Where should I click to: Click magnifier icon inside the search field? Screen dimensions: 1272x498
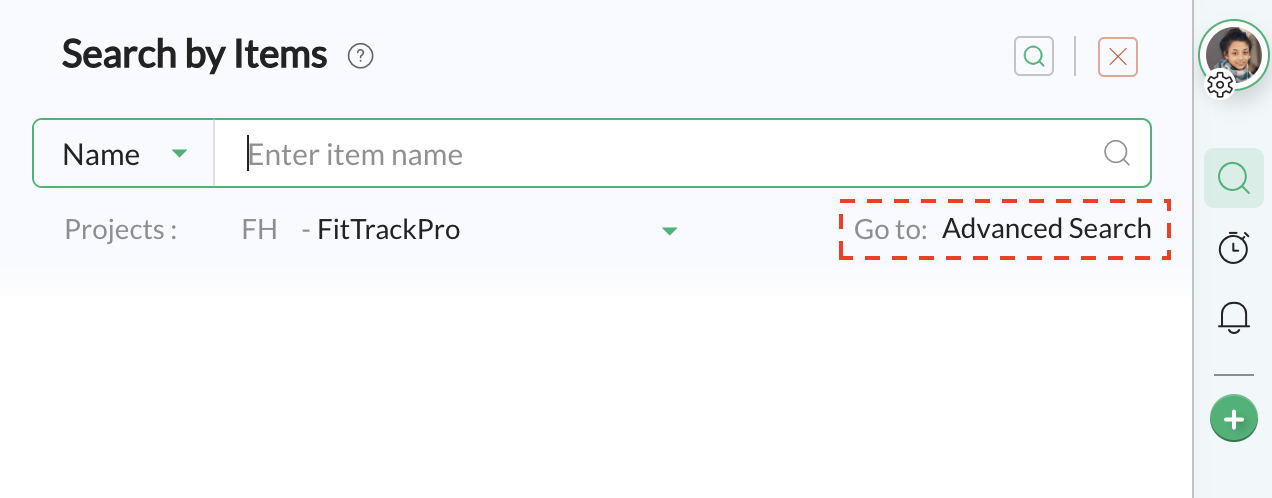coord(1117,153)
